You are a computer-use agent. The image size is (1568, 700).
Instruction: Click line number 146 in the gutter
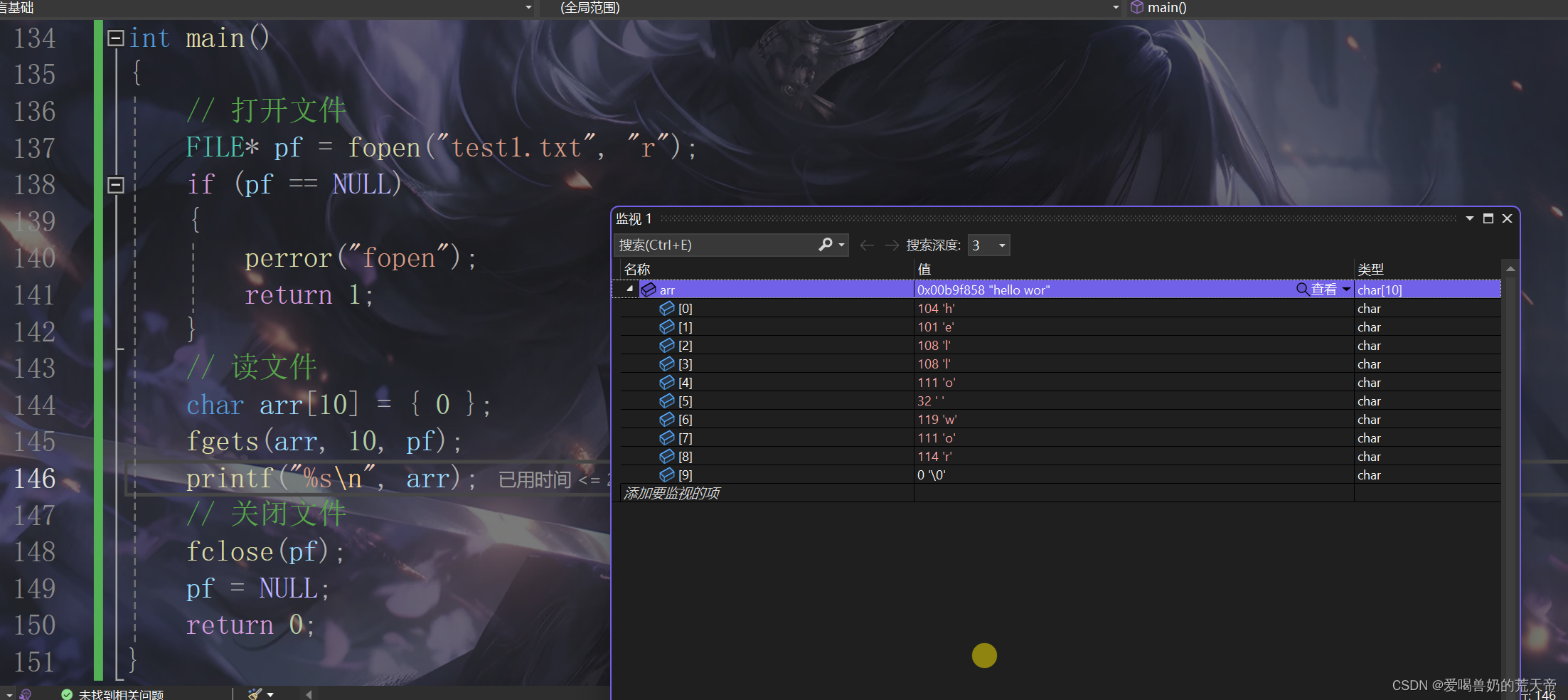35,479
